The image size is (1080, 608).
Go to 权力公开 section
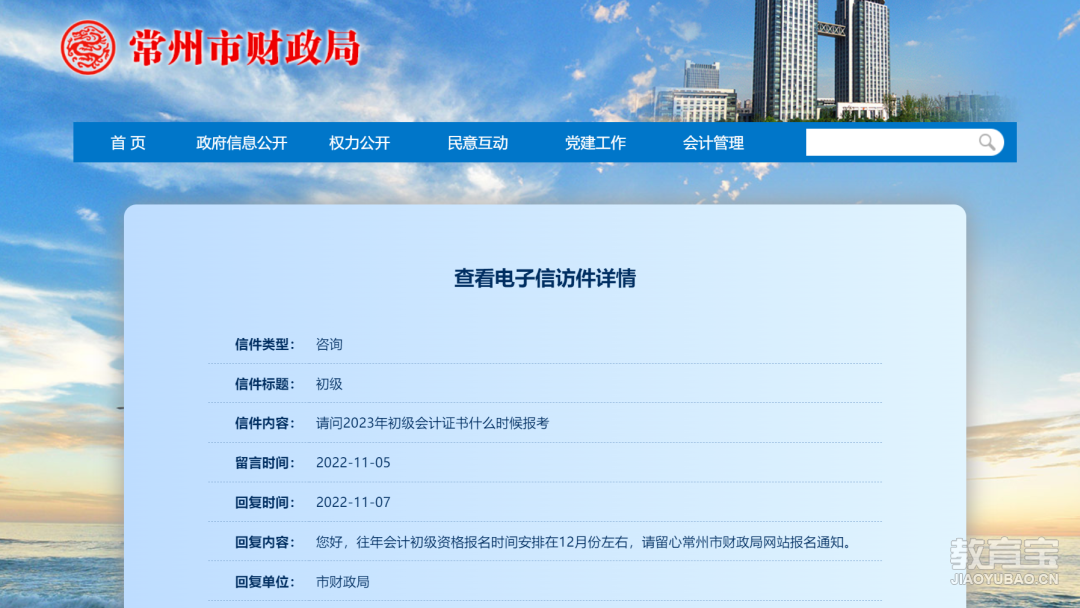[360, 143]
